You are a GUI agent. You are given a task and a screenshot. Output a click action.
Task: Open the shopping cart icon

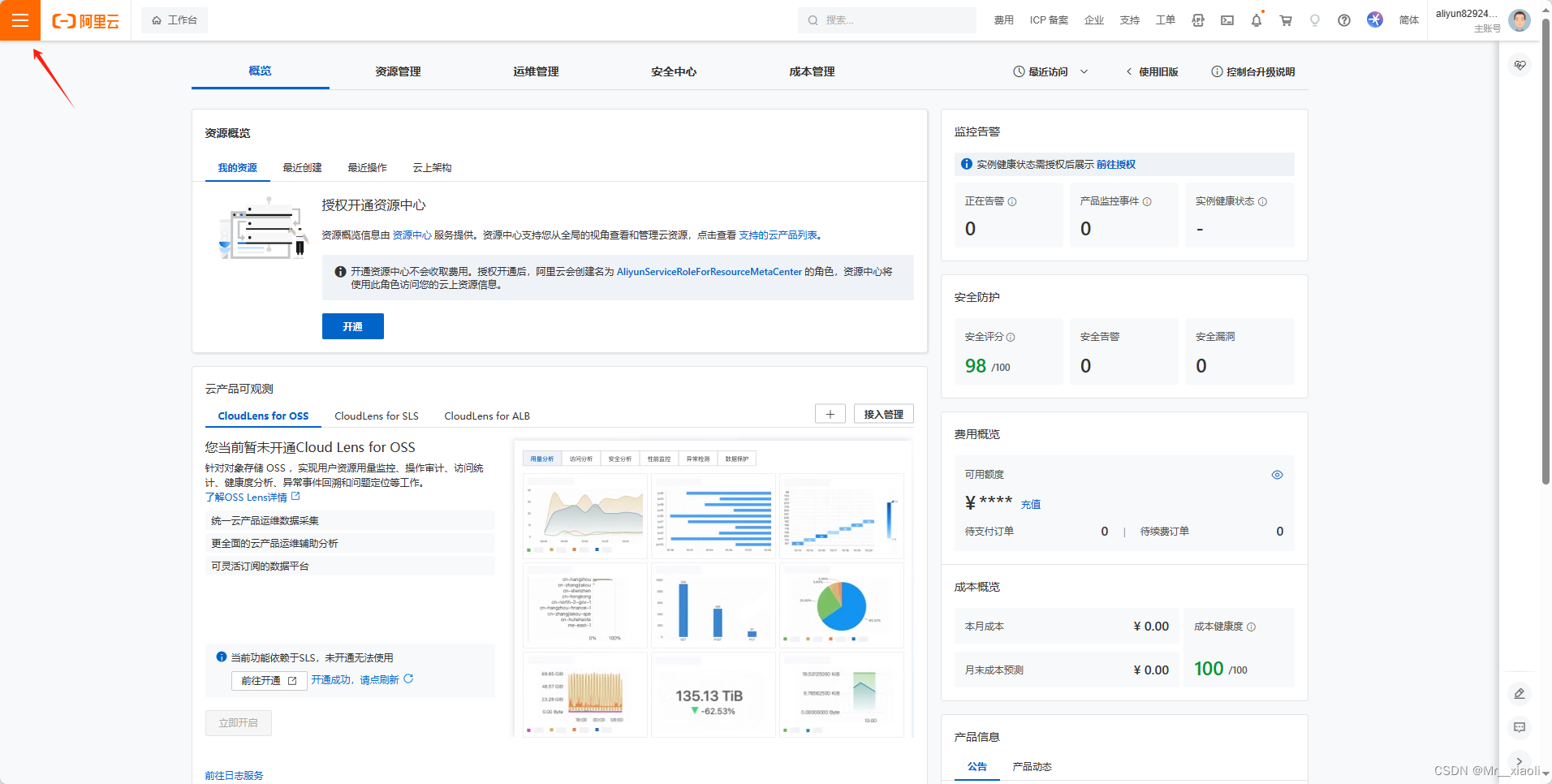tap(1285, 20)
